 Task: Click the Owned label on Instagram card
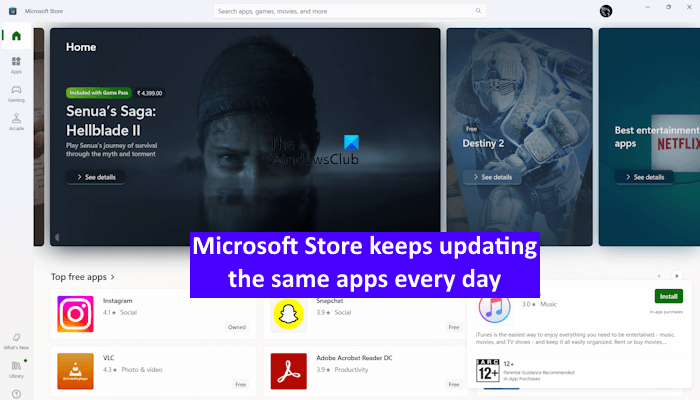pyautogui.click(x=237, y=327)
